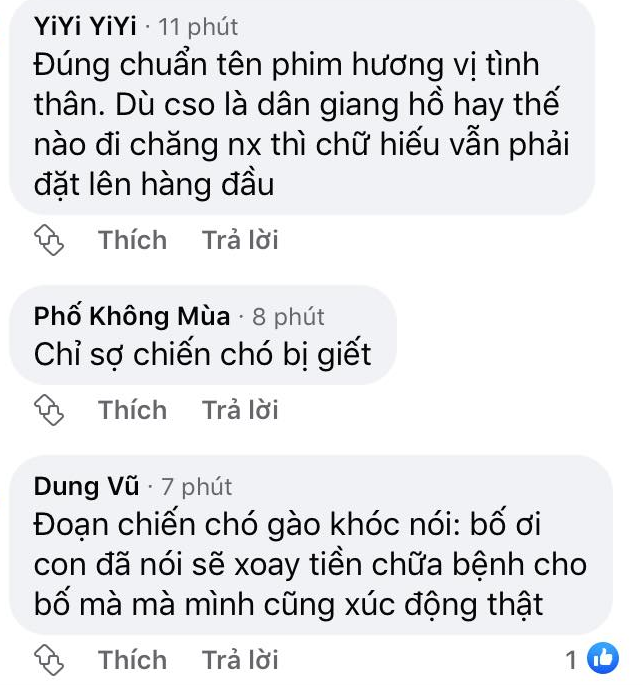Viewport: 643px width, 685px height.
Task: Click the 7 phút timestamp
Action: (x=197, y=487)
